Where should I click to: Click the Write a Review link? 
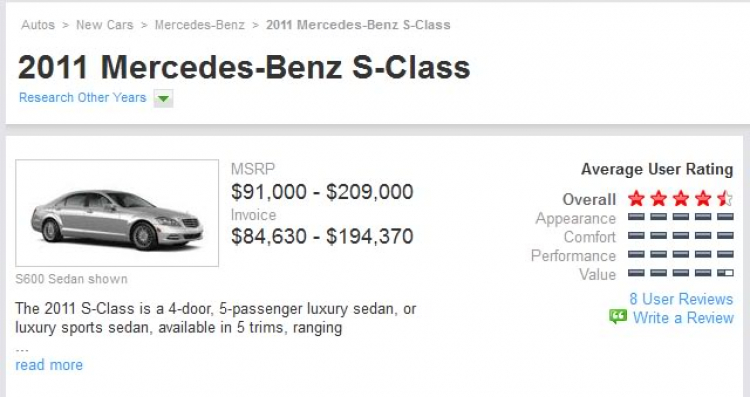tap(684, 318)
